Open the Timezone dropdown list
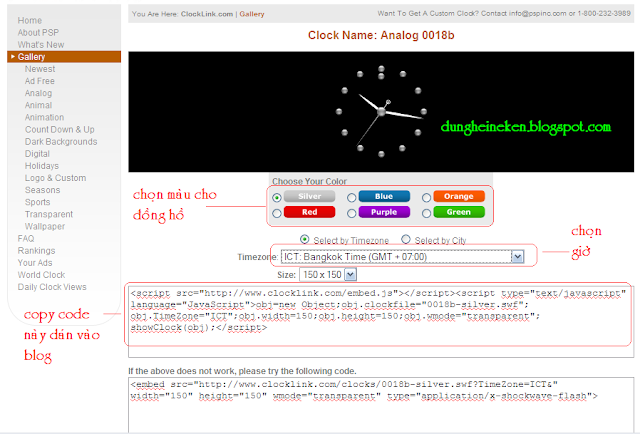 coord(402,257)
